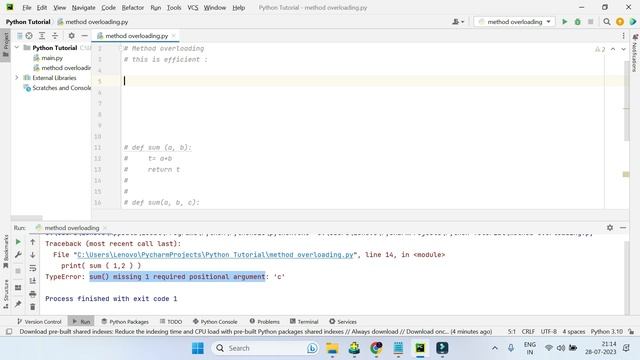Pin the Run tab
The width and height of the screenshot is (640, 360).
(x=18, y=304)
